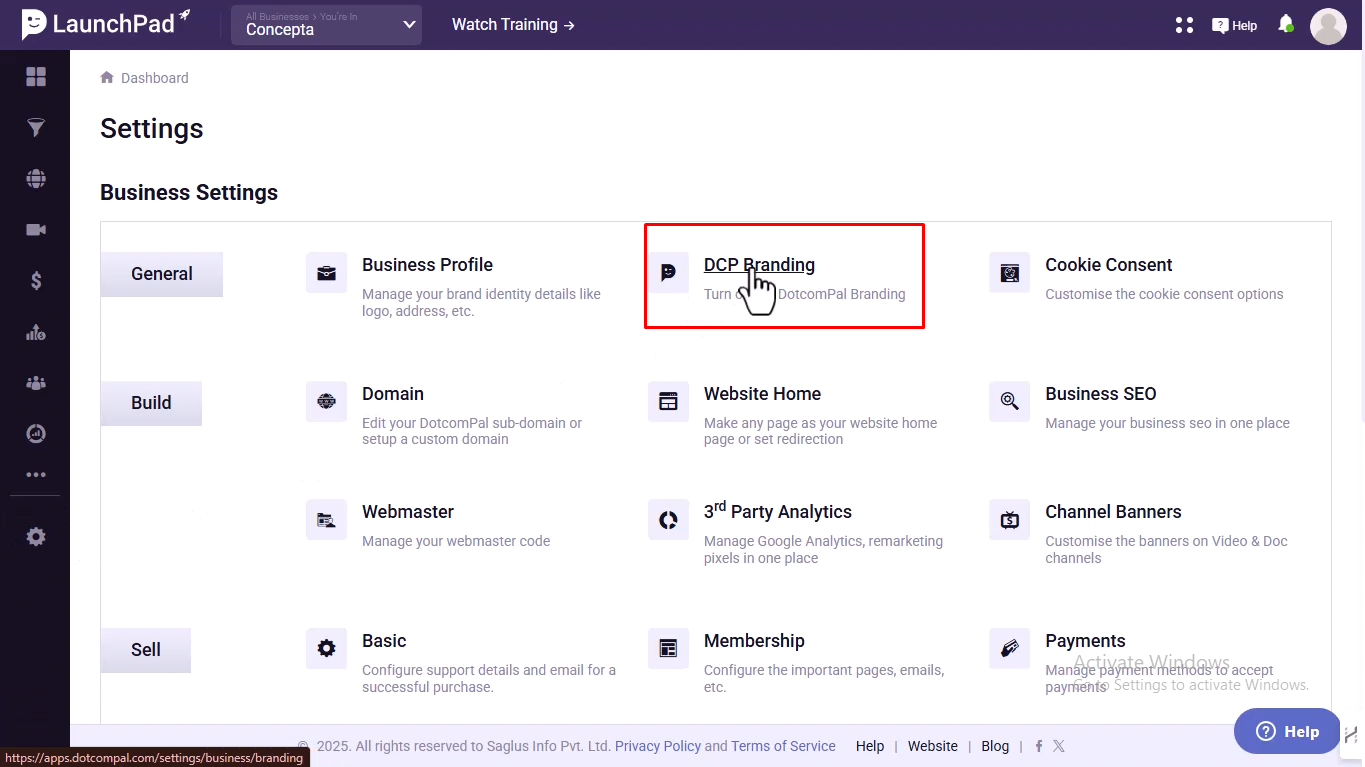
Task: Open the analytics gauge icon in sidebar
Action: tap(36, 433)
